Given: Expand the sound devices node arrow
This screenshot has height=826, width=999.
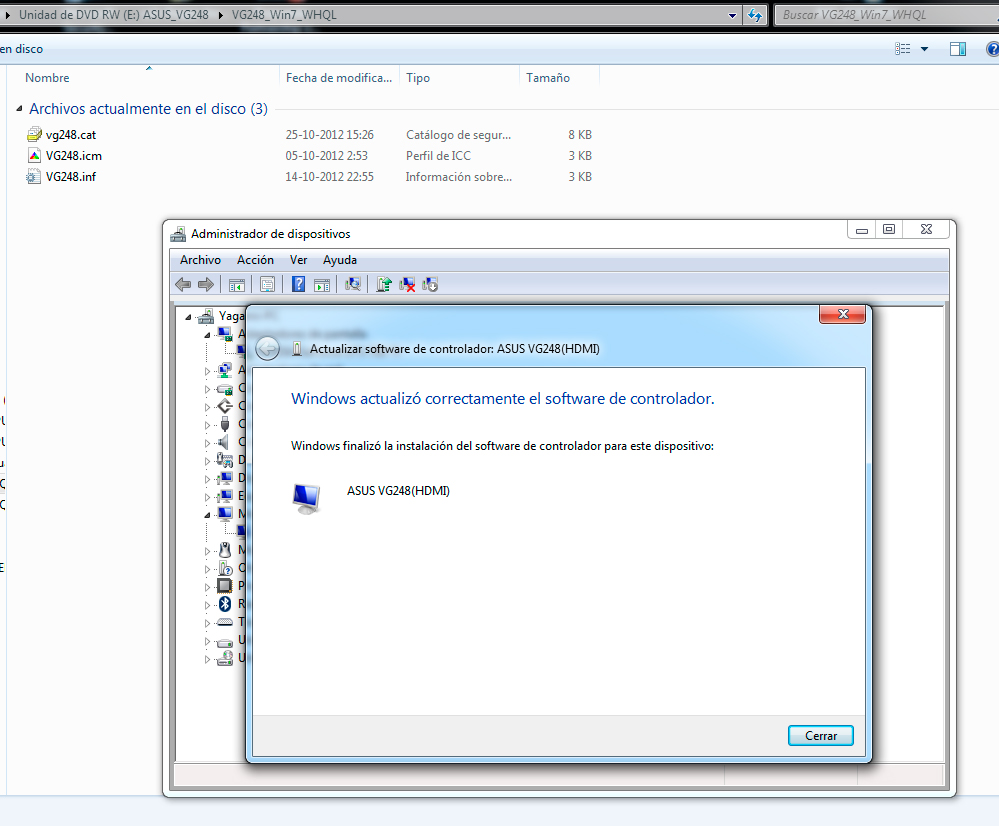Looking at the screenshot, I should [207, 442].
